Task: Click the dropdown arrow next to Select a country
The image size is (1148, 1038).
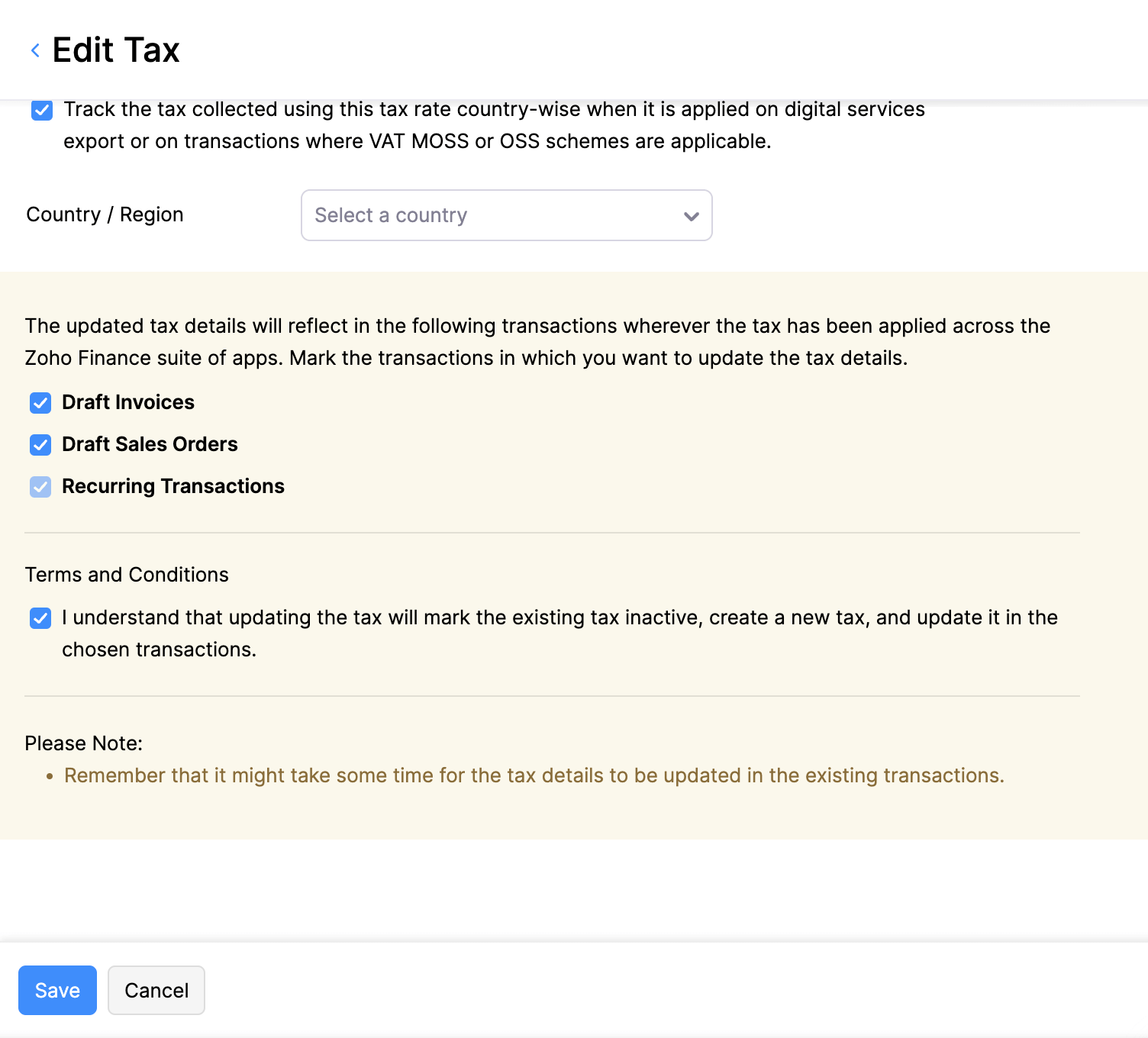Action: pyautogui.click(x=691, y=216)
